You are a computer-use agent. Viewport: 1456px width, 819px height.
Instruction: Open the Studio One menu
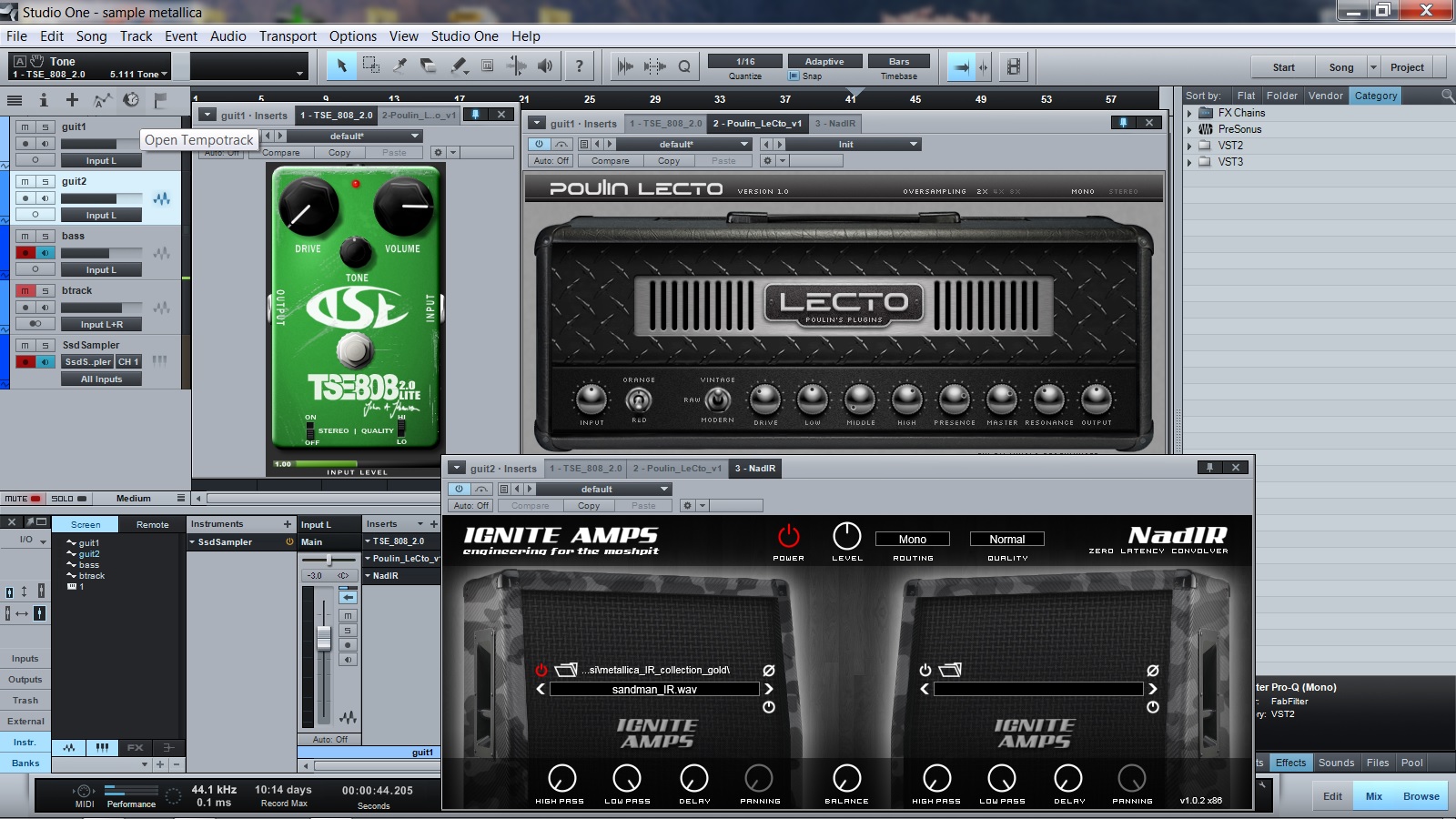coord(464,36)
